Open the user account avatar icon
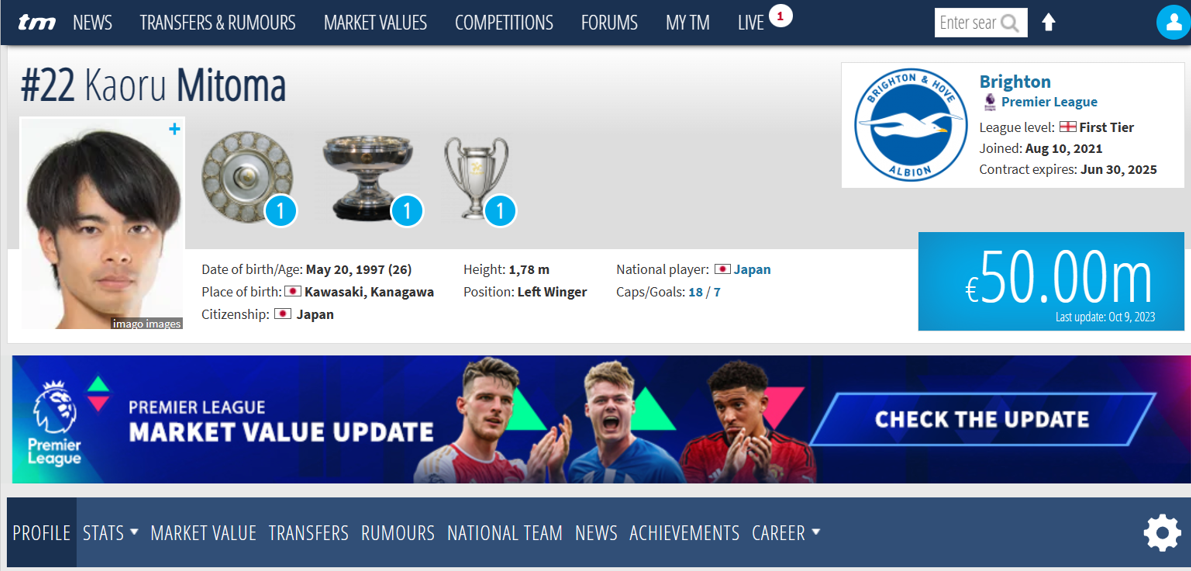This screenshot has width=1191, height=571. [1173, 23]
